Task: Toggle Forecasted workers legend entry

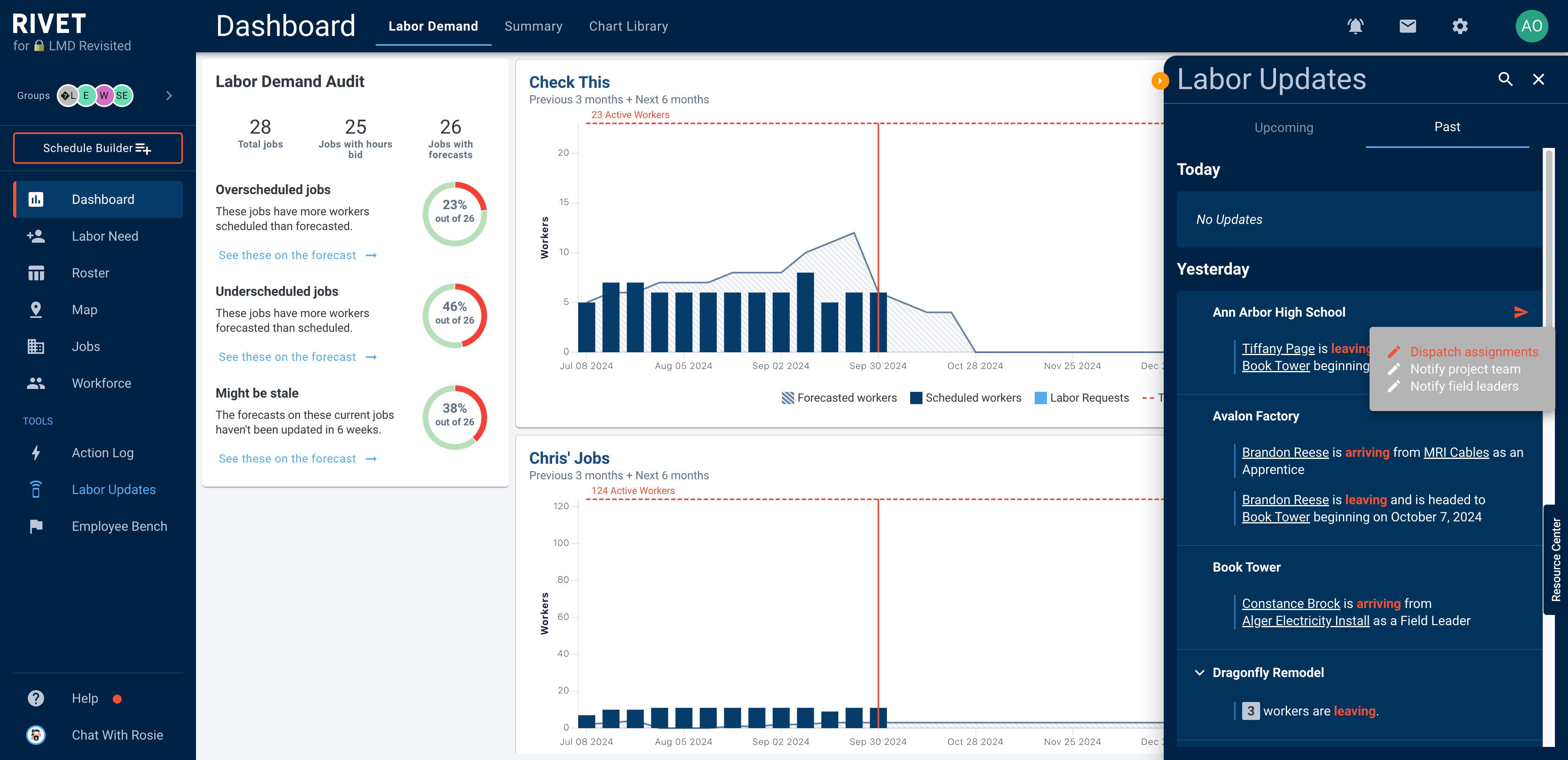Action: [839, 398]
